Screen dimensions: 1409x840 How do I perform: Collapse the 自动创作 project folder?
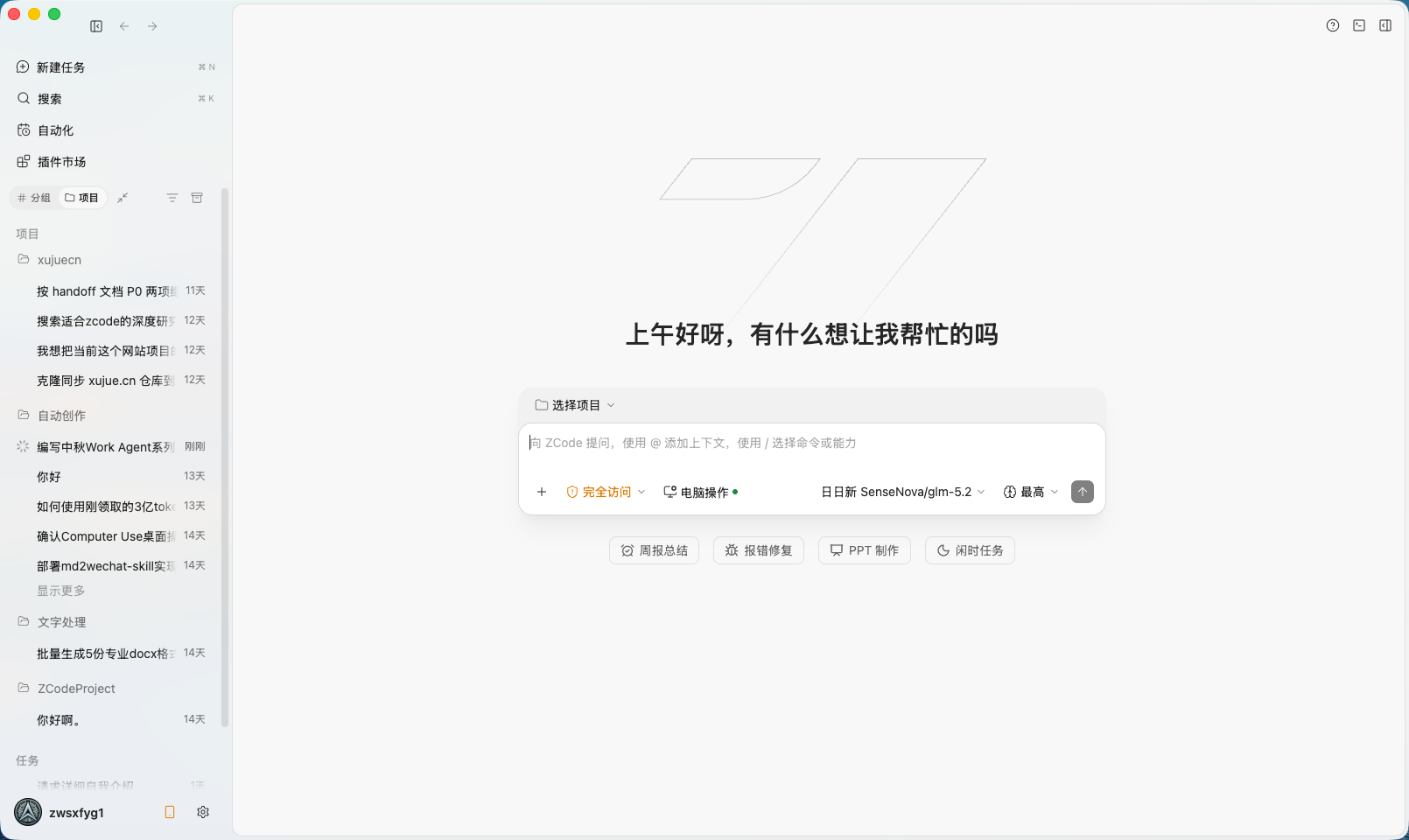[x=115, y=416]
